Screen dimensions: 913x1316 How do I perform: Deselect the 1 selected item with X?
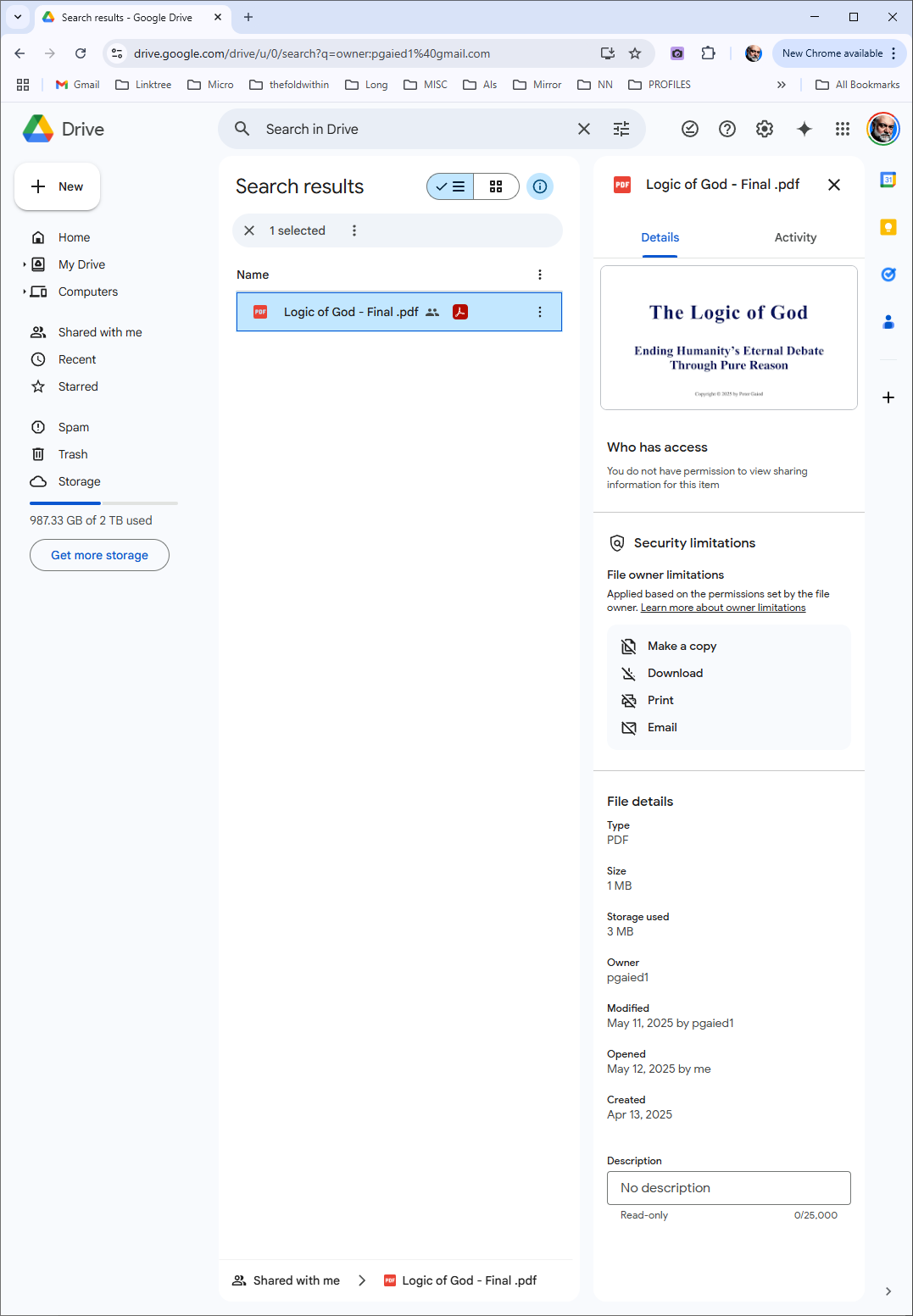coord(249,230)
